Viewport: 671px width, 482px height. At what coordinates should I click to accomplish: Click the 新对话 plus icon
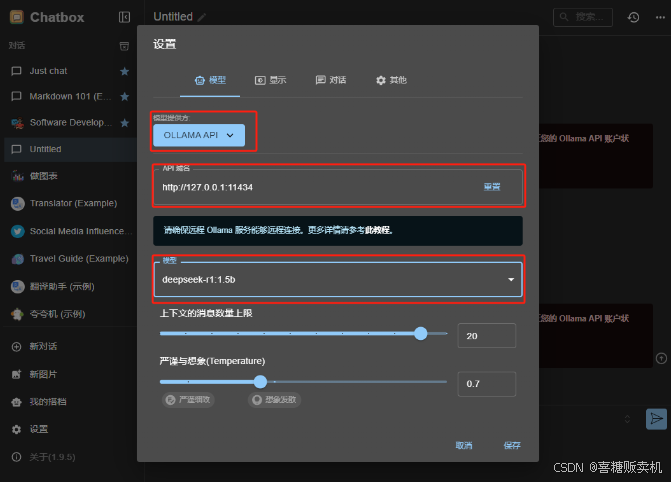16,347
